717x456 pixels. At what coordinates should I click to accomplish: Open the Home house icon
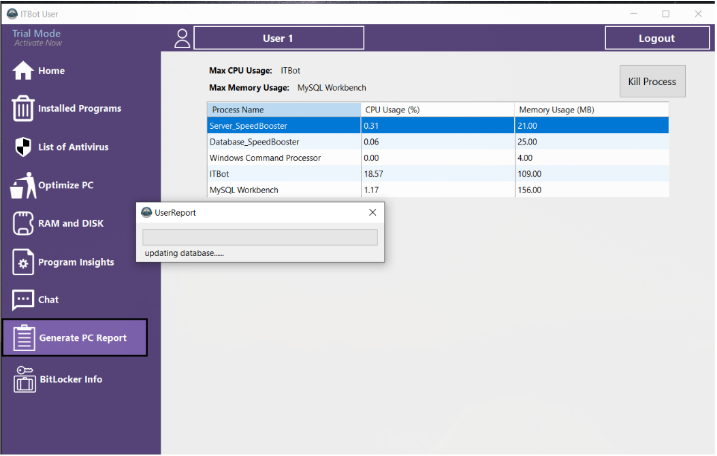tap(23, 71)
